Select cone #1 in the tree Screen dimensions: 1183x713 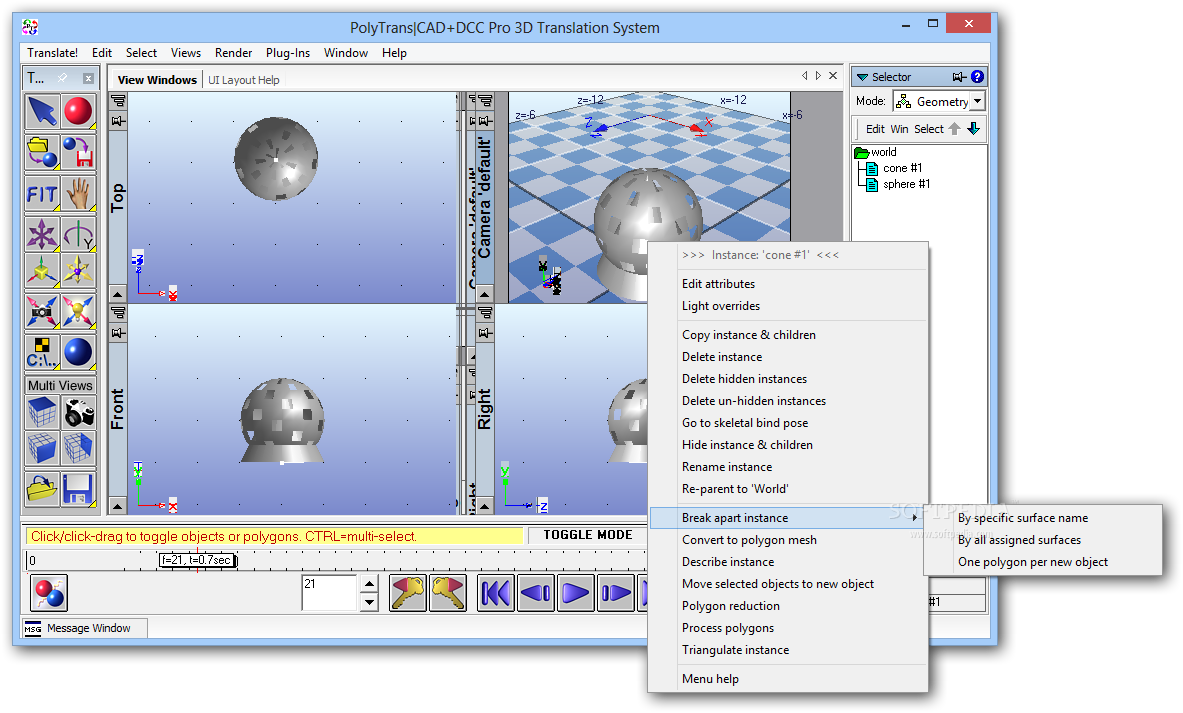tap(902, 168)
